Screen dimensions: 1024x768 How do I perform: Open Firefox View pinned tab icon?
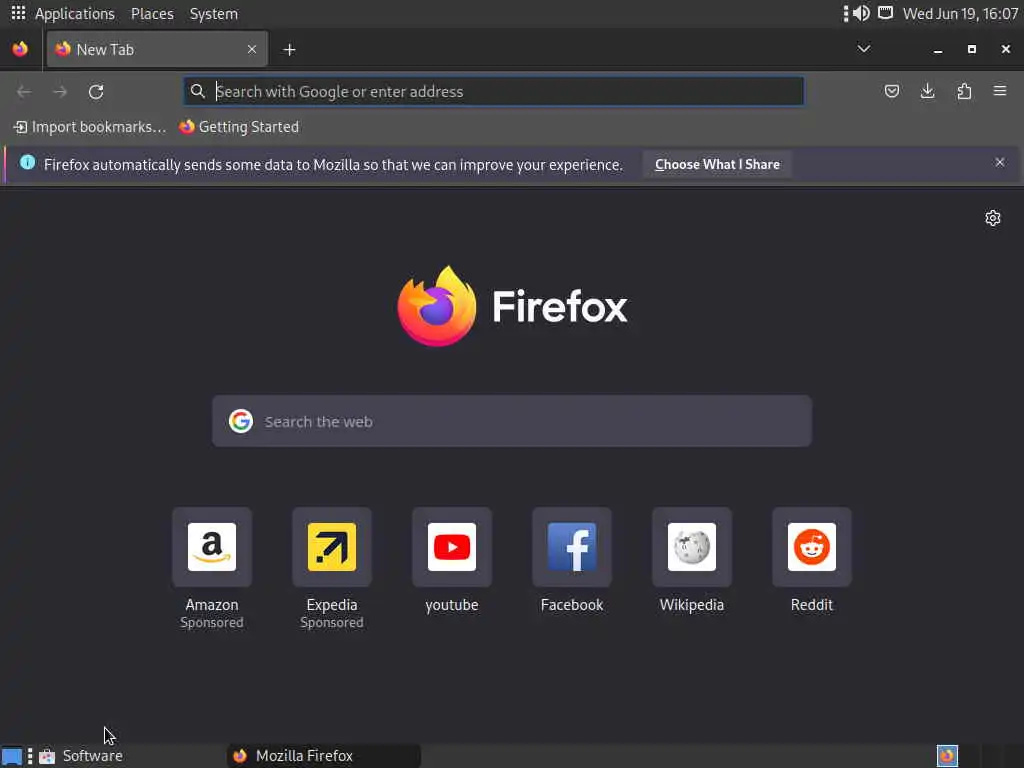coord(20,49)
